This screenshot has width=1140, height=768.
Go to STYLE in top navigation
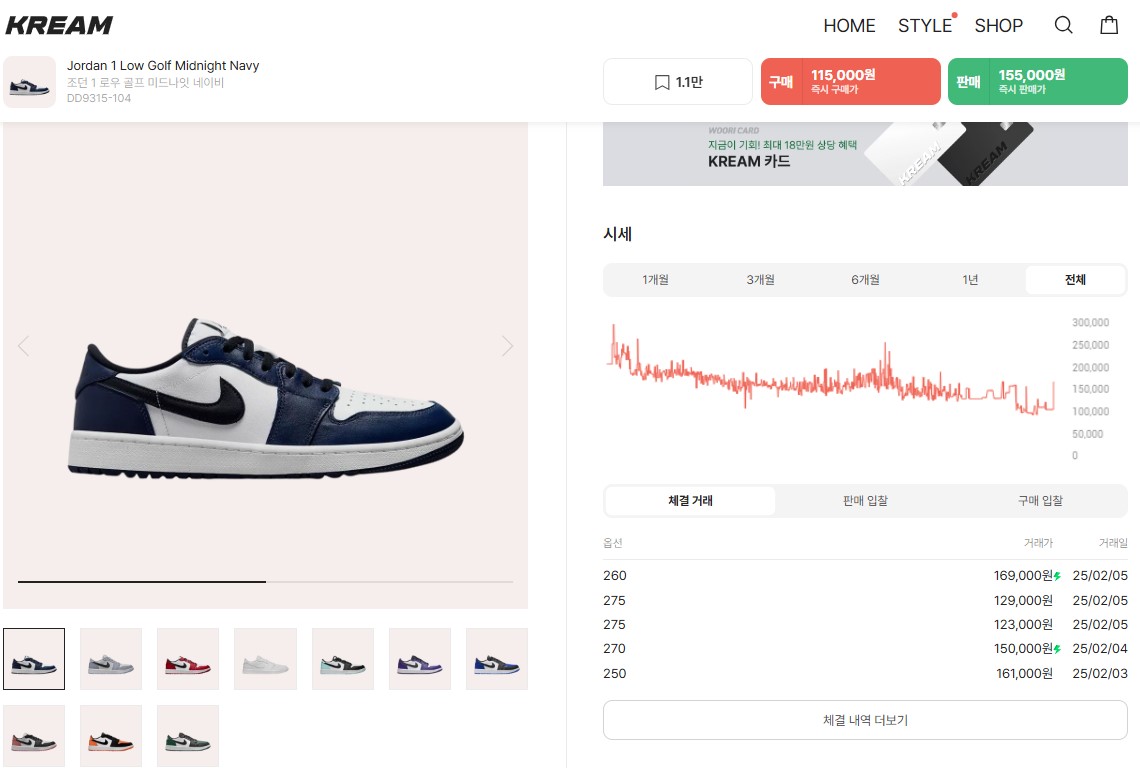pyautogui.click(x=925, y=25)
